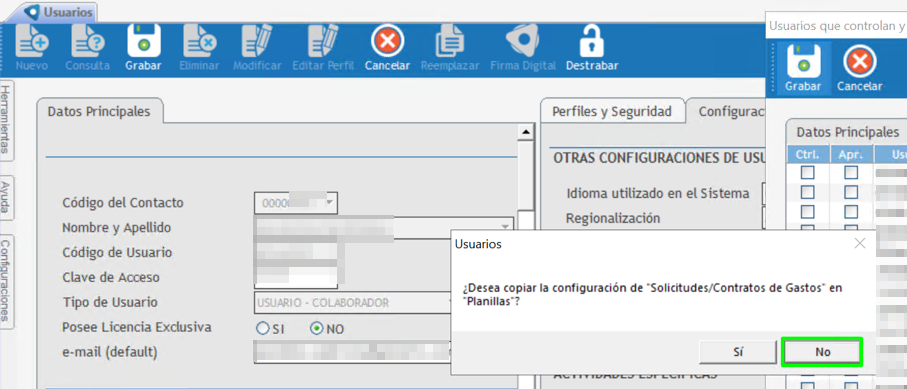Click the Regionalización label
907x389 pixels.
click(x=613, y=218)
